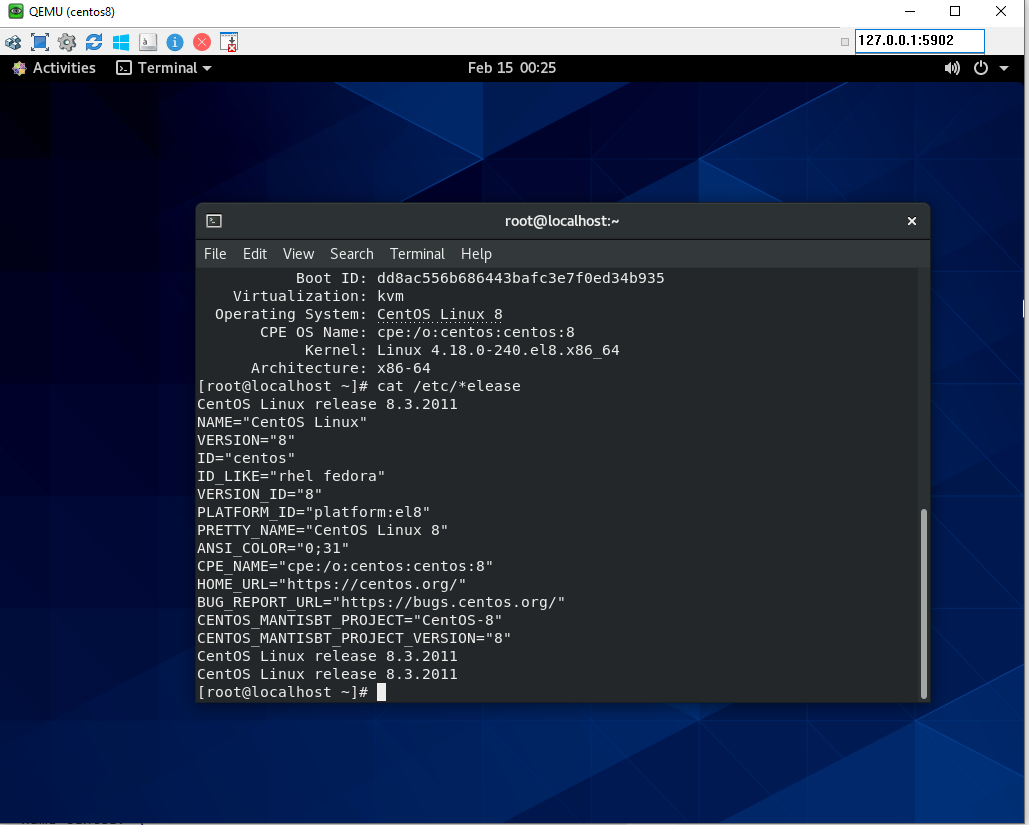Click the volume speaker icon in top bar
This screenshot has width=1029, height=825.
[x=951, y=68]
